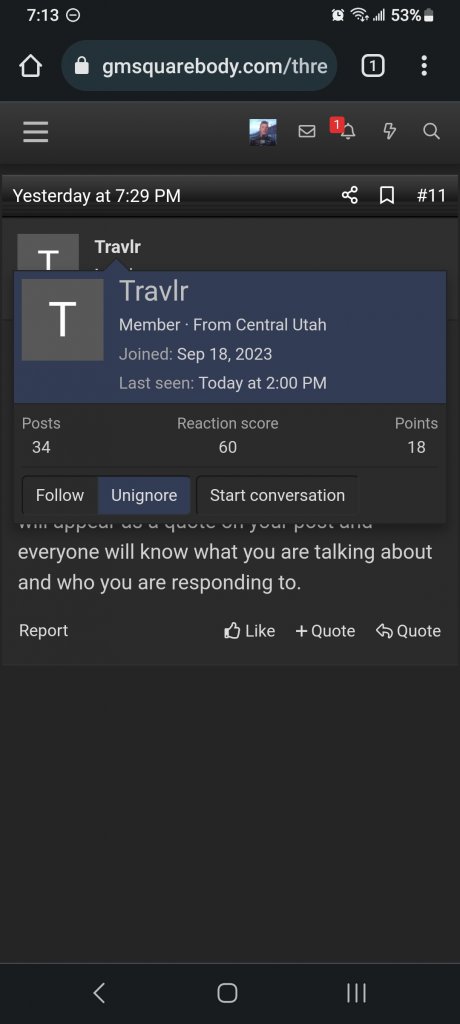Share post #11 using the share icon
Screen dimensions: 460x1024
pos(350,195)
